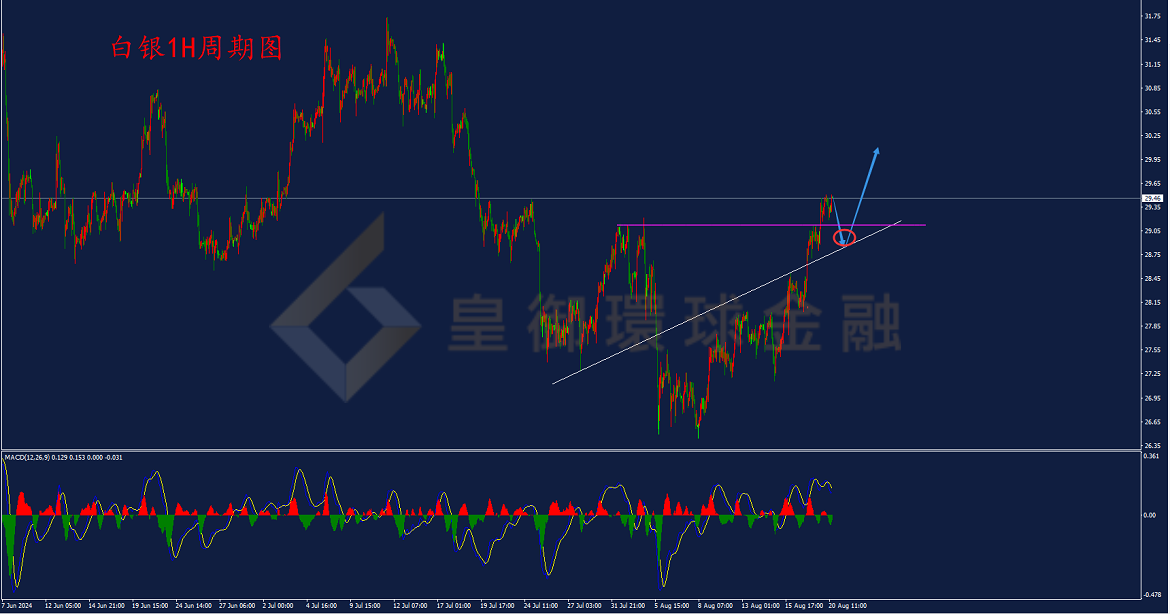Click the red circle marker on the trendline
1170x614 pixels.
tap(844, 239)
